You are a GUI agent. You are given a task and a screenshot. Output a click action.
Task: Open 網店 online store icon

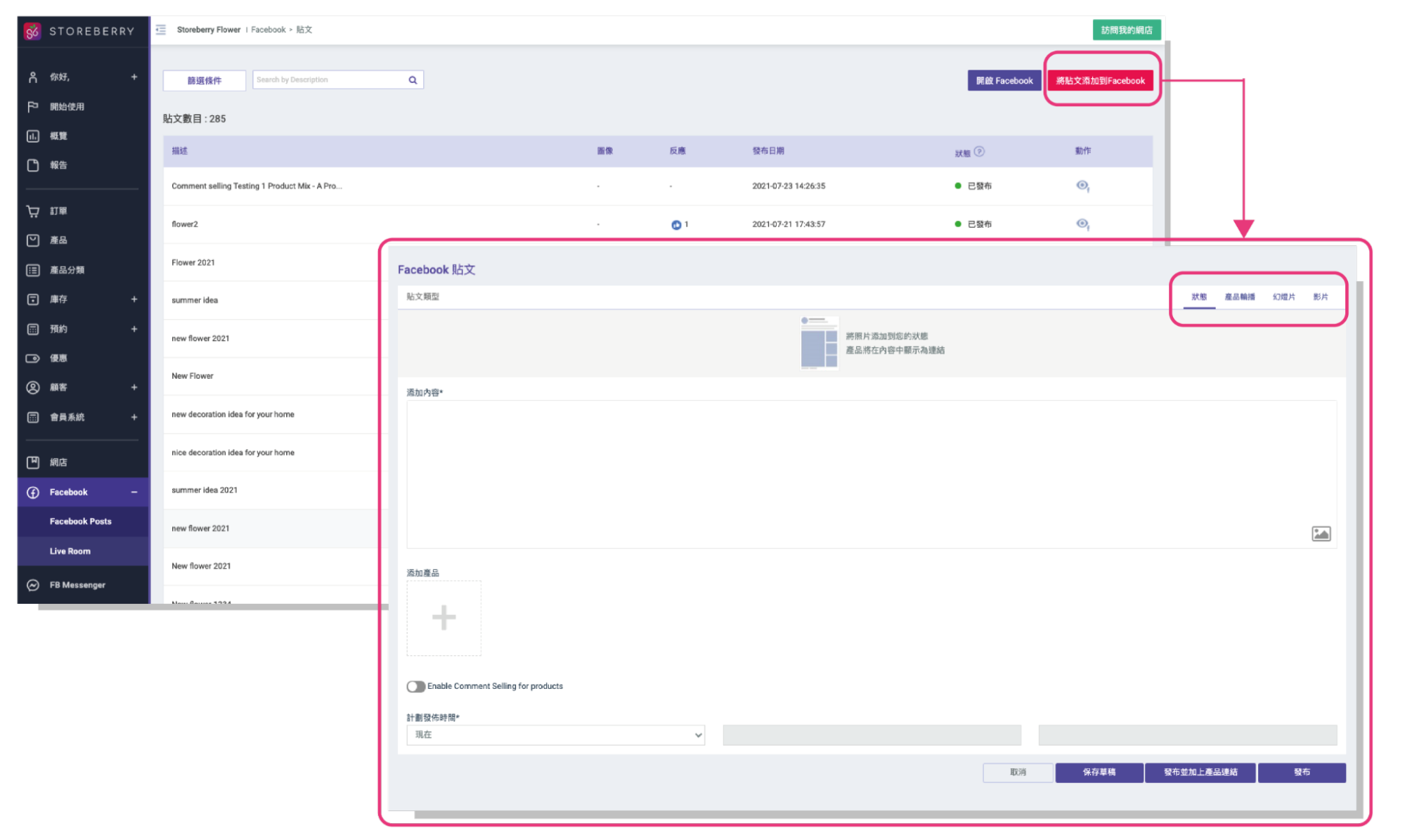32,463
